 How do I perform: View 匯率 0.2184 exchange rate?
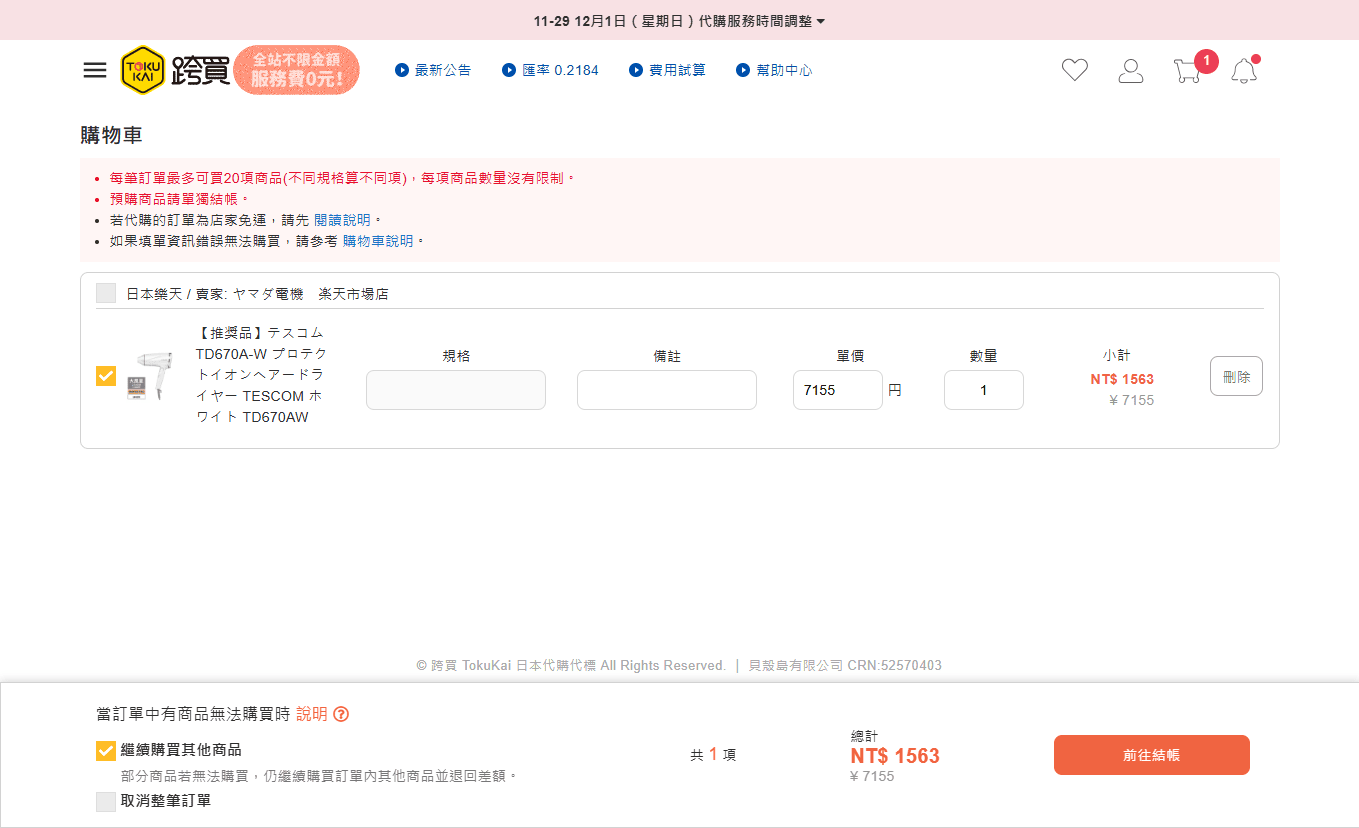(550, 70)
